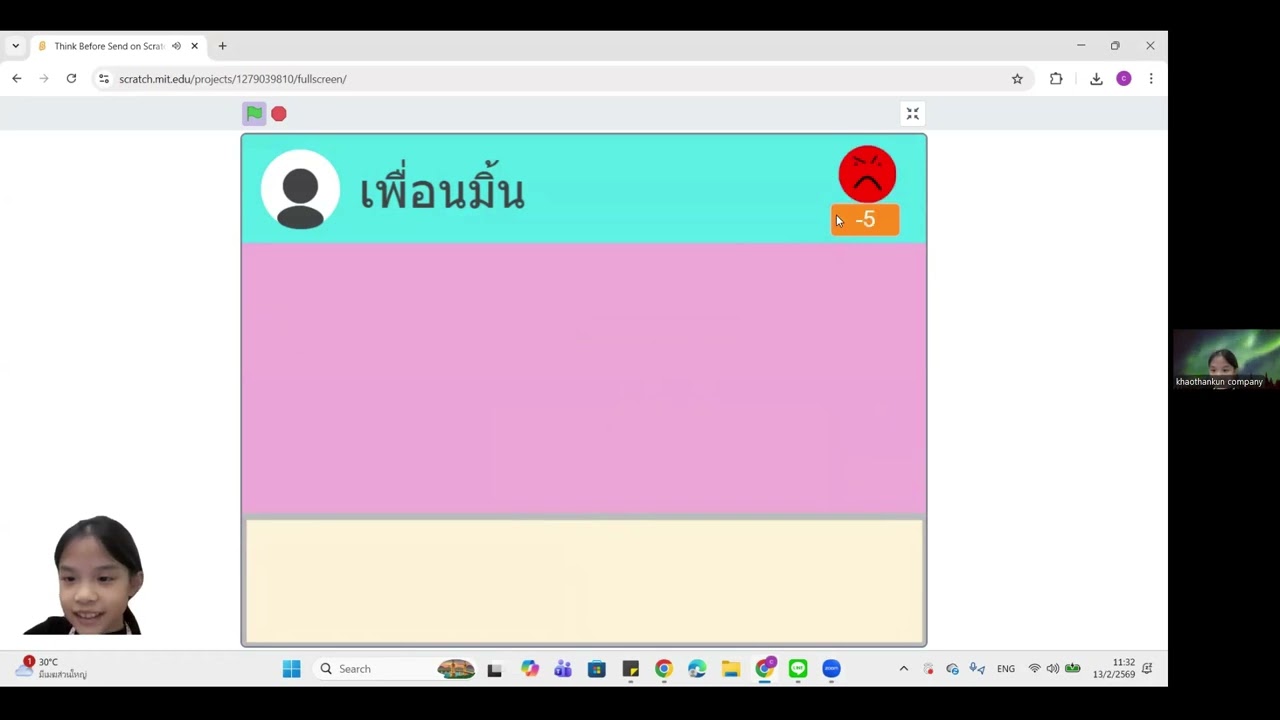This screenshot has height=720, width=1280.
Task: Switch the ENG input language
Action: click(1006, 669)
